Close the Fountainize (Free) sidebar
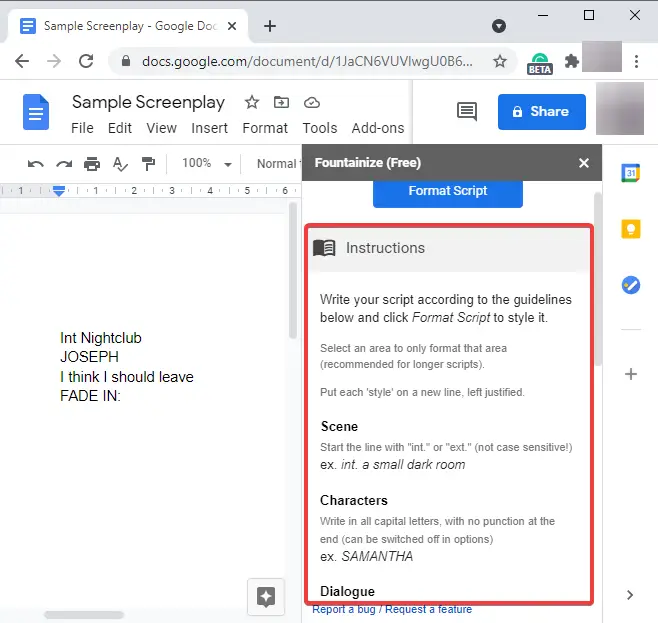The width and height of the screenshot is (658, 623). [x=584, y=163]
